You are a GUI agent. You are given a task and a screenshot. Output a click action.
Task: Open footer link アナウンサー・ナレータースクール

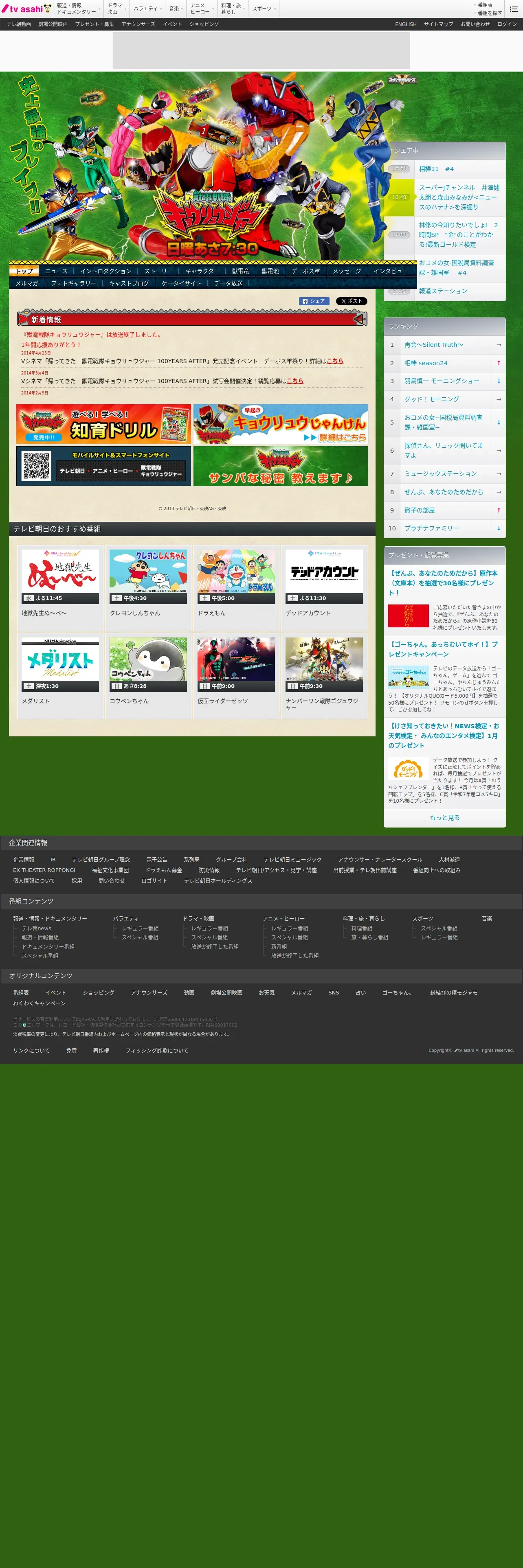380,860
